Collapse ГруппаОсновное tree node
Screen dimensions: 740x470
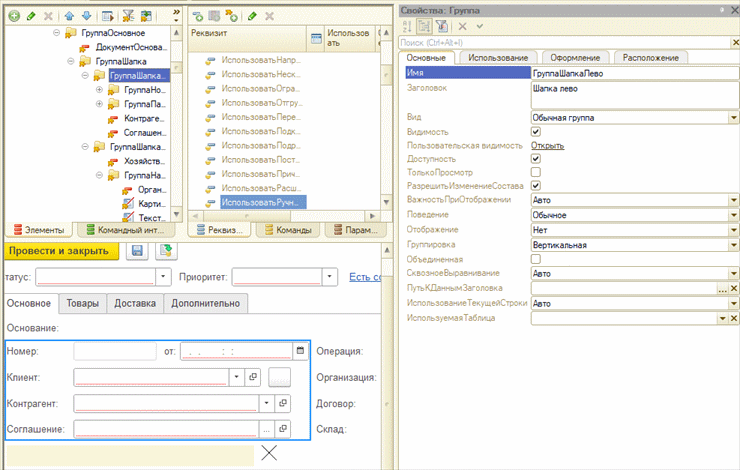pyautogui.click(x=57, y=33)
